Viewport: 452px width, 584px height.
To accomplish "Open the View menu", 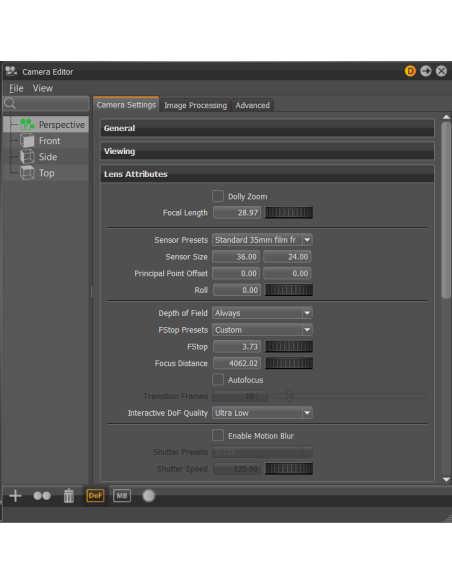I will click(x=42, y=88).
